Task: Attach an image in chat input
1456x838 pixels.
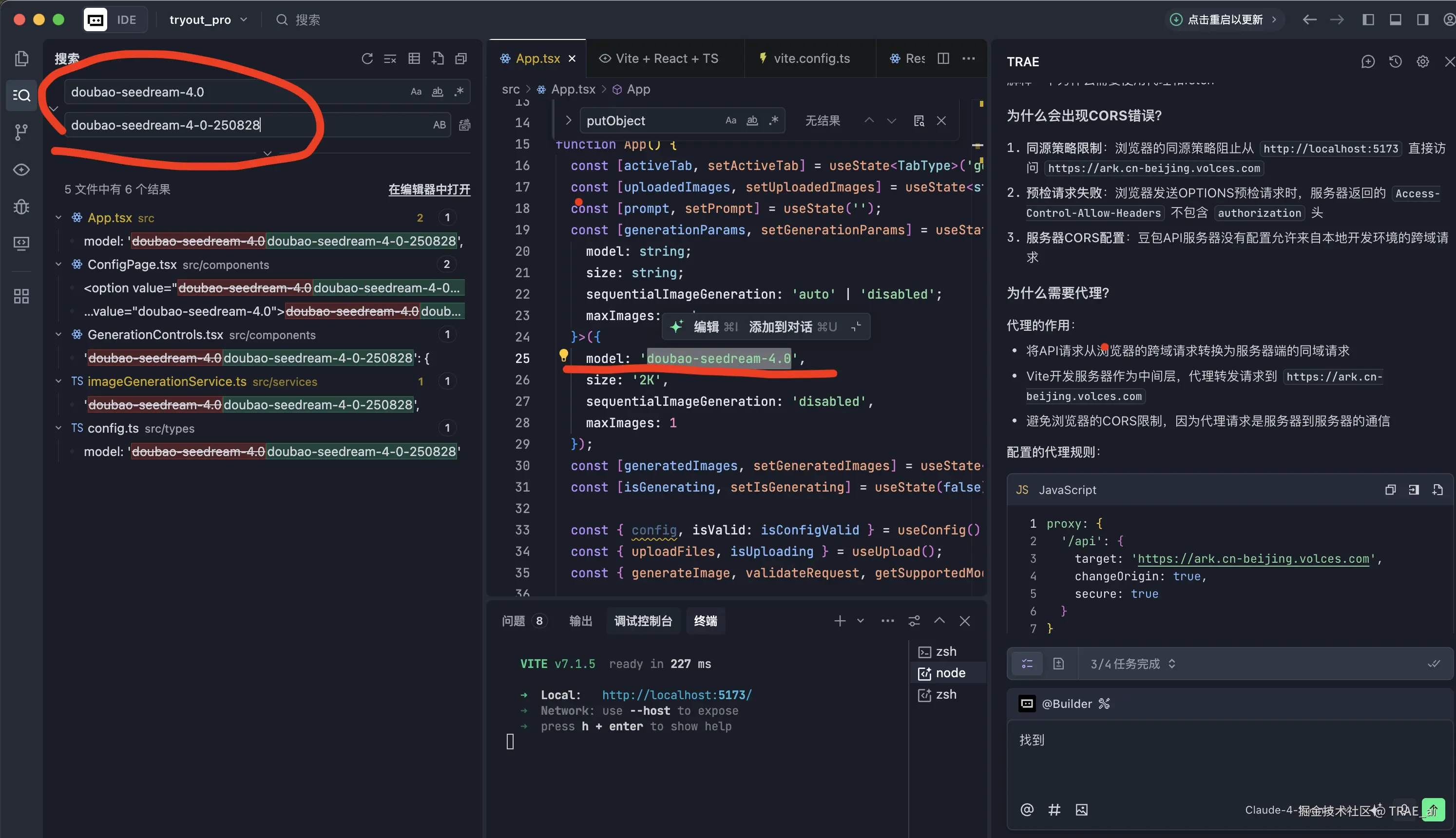Action: 1081,810
